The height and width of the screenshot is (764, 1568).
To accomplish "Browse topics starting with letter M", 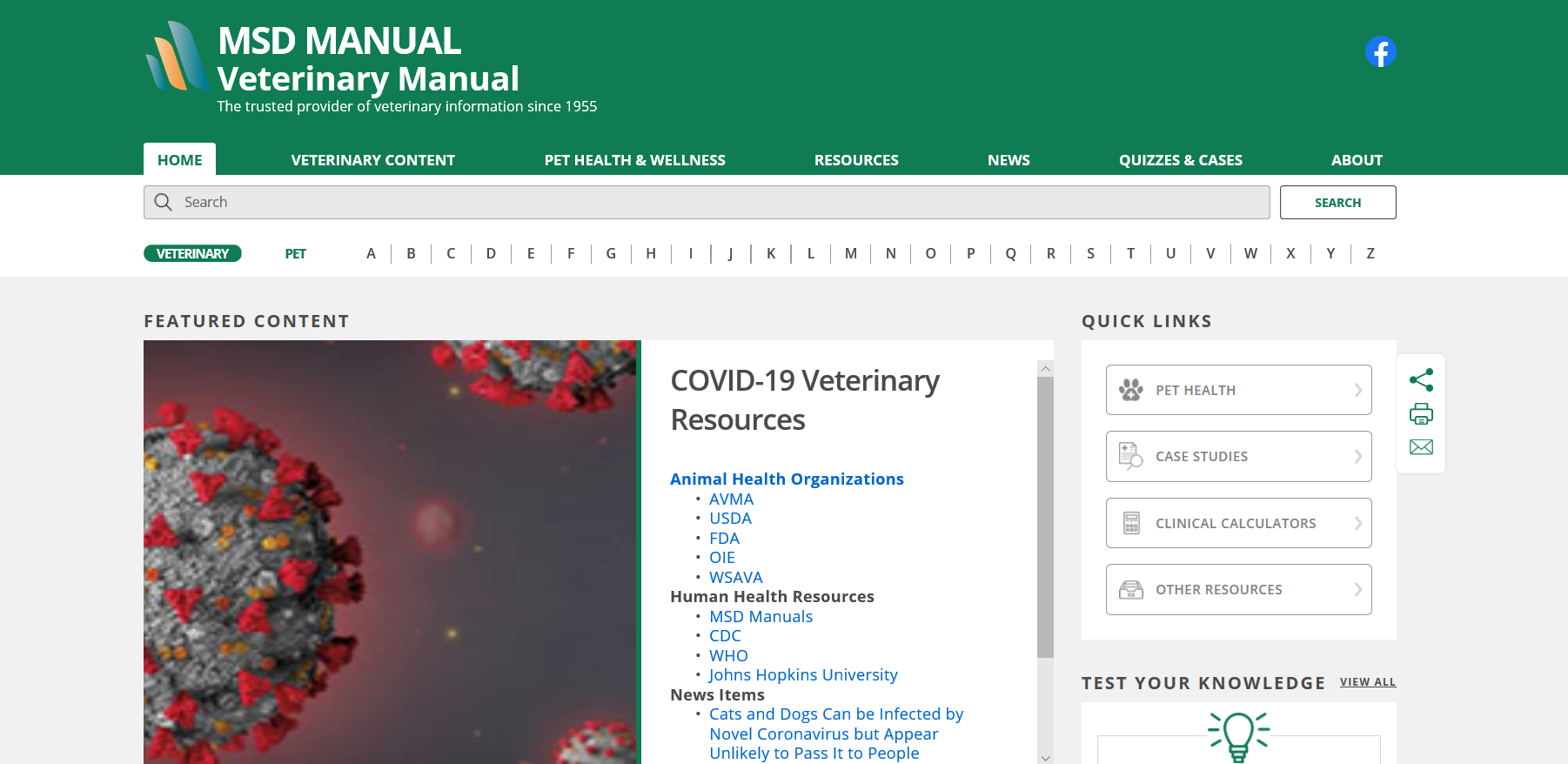I will pos(851,253).
